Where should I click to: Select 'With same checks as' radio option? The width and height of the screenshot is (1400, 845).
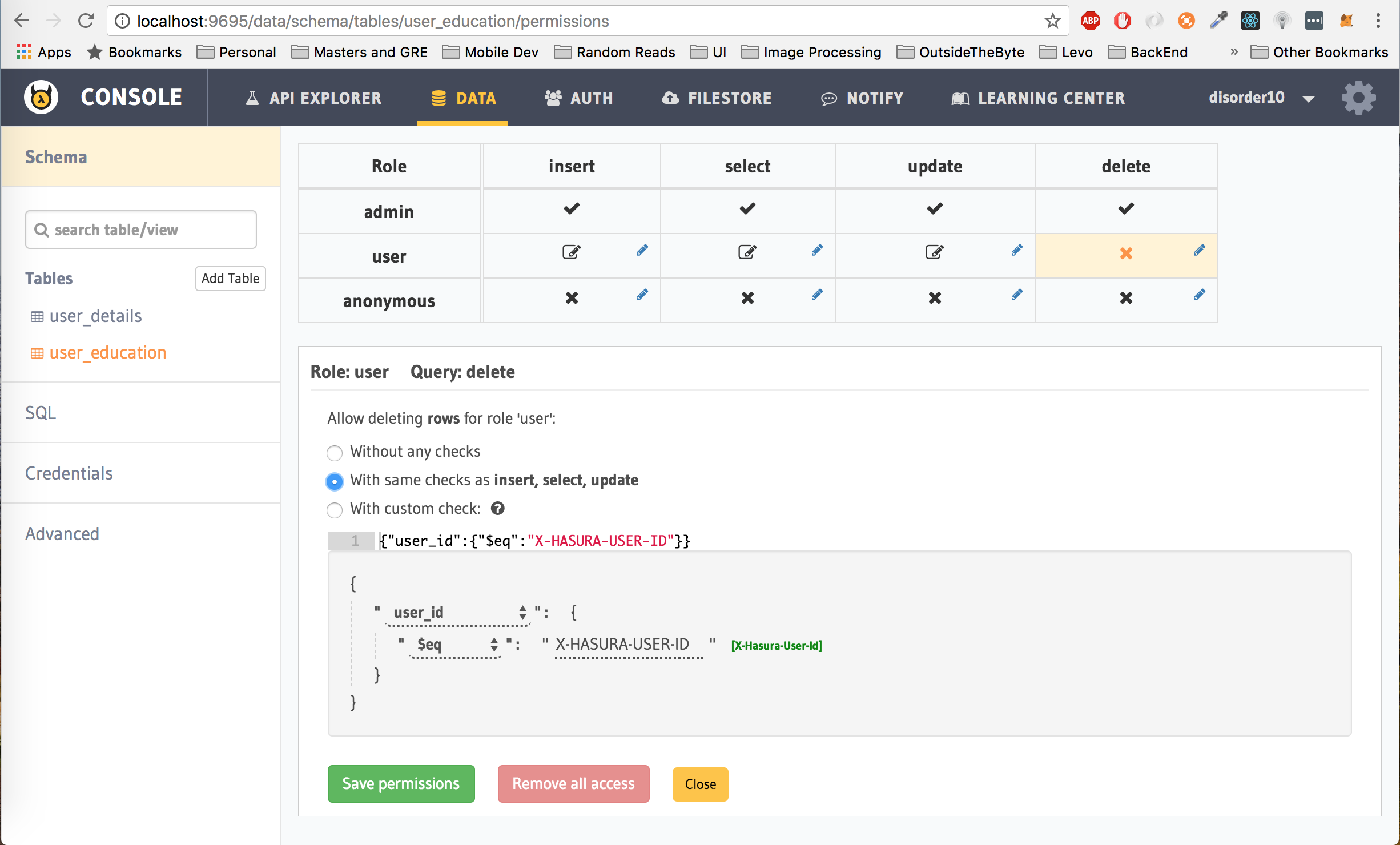pos(335,481)
